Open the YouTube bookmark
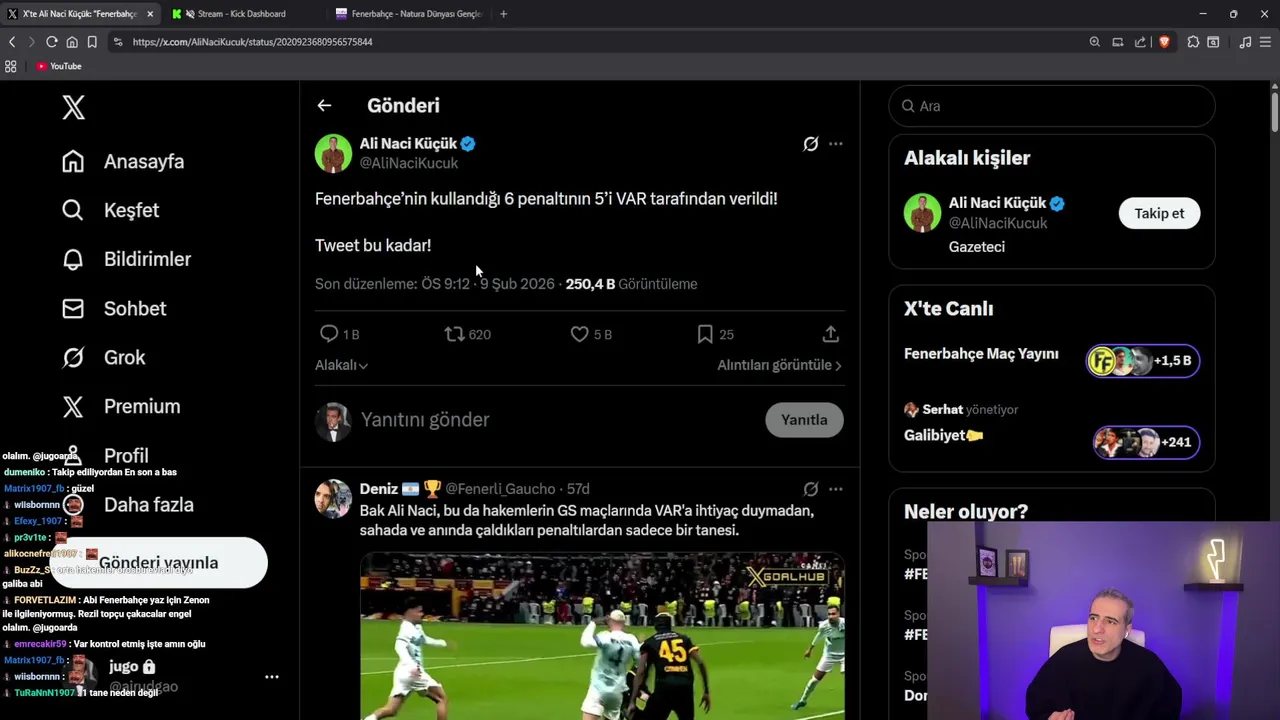 58,66
